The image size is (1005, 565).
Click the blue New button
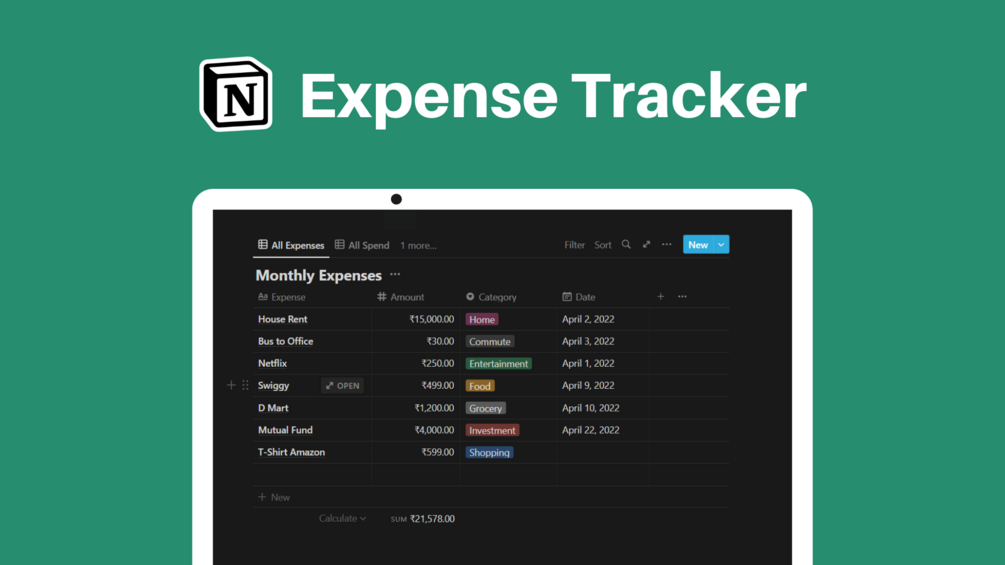click(698, 244)
